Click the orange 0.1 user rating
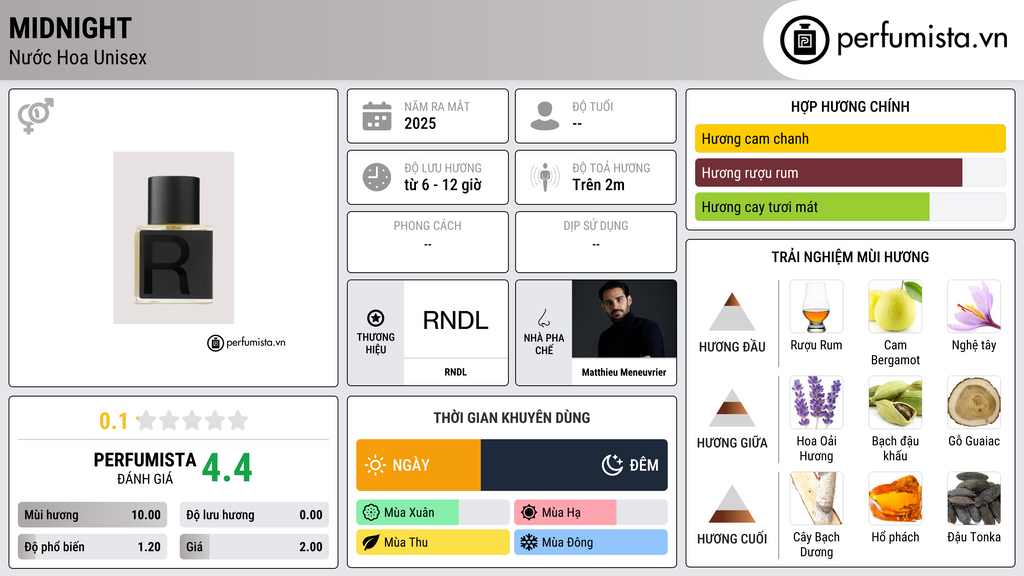 pyautogui.click(x=113, y=421)
